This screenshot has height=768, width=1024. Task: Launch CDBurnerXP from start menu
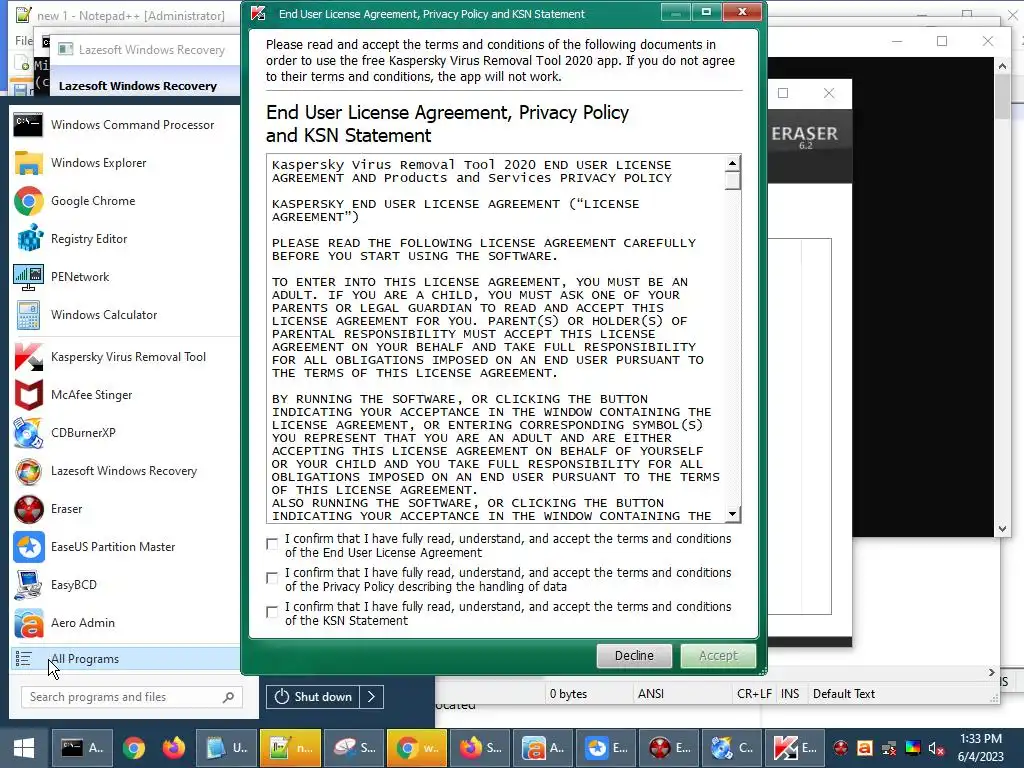pos(125,432)
